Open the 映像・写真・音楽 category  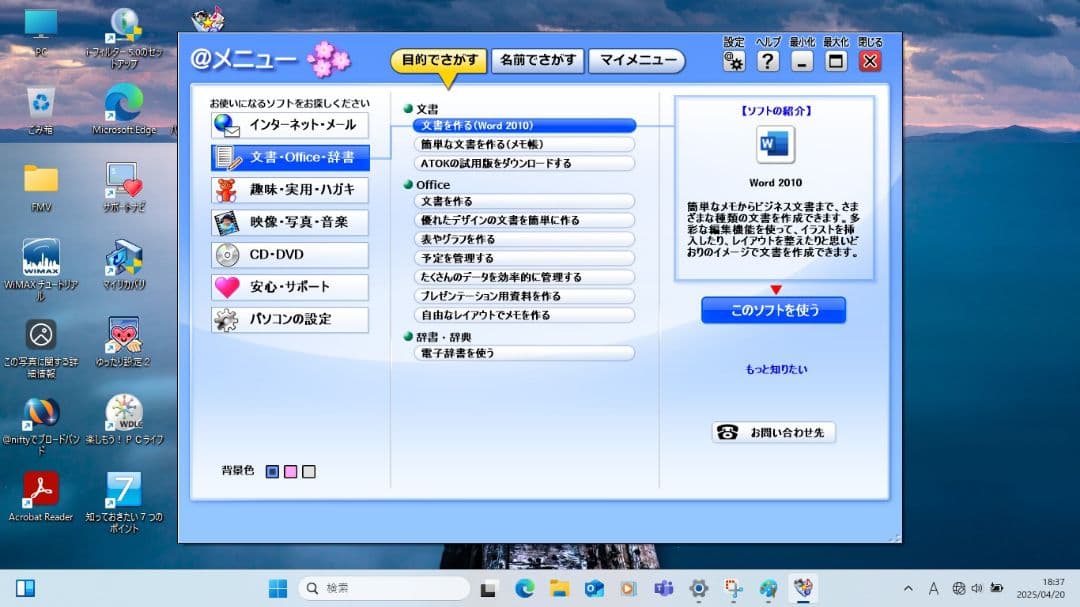point(288,222)
